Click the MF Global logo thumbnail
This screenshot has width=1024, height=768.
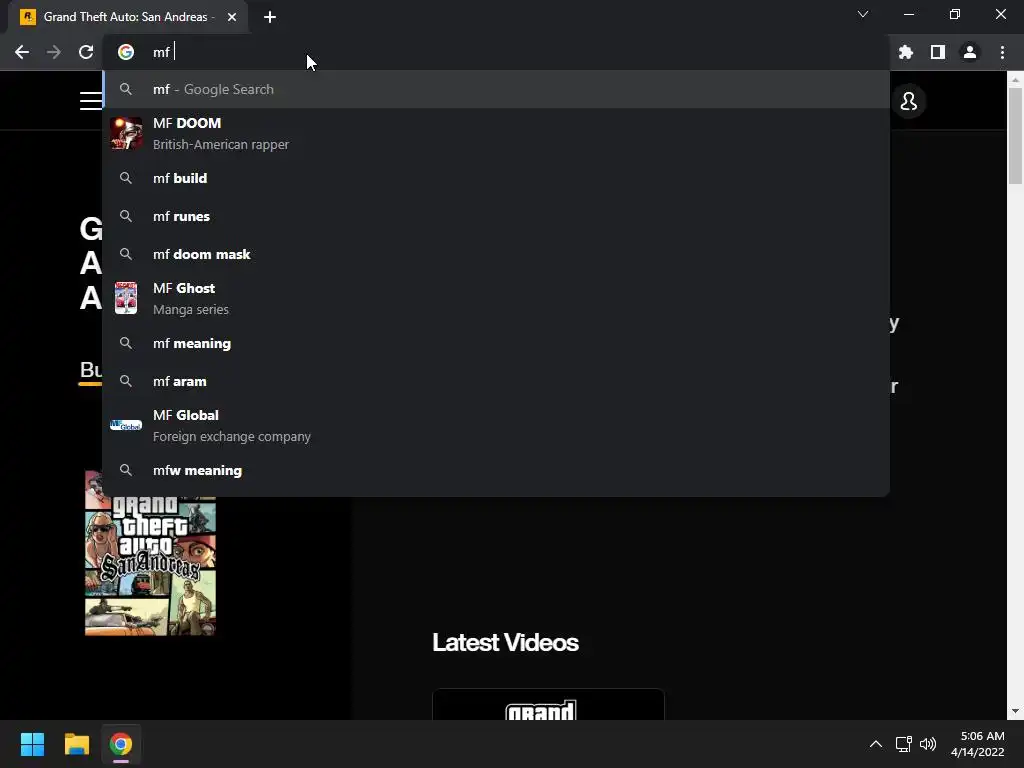[126, 425]
